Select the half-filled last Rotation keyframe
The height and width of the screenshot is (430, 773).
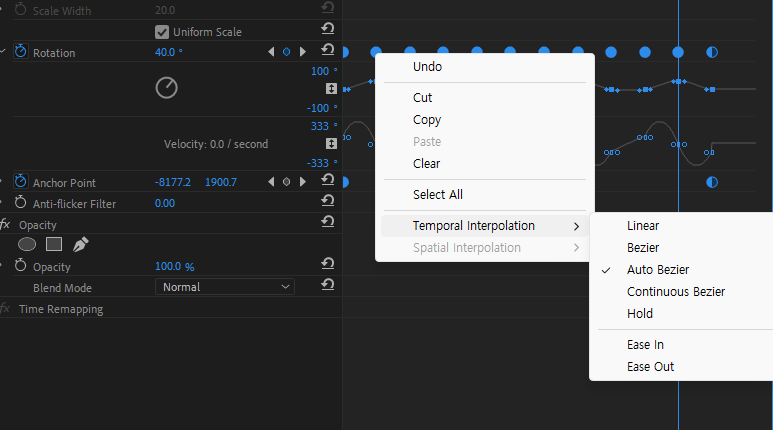click(x=712, y=52)
